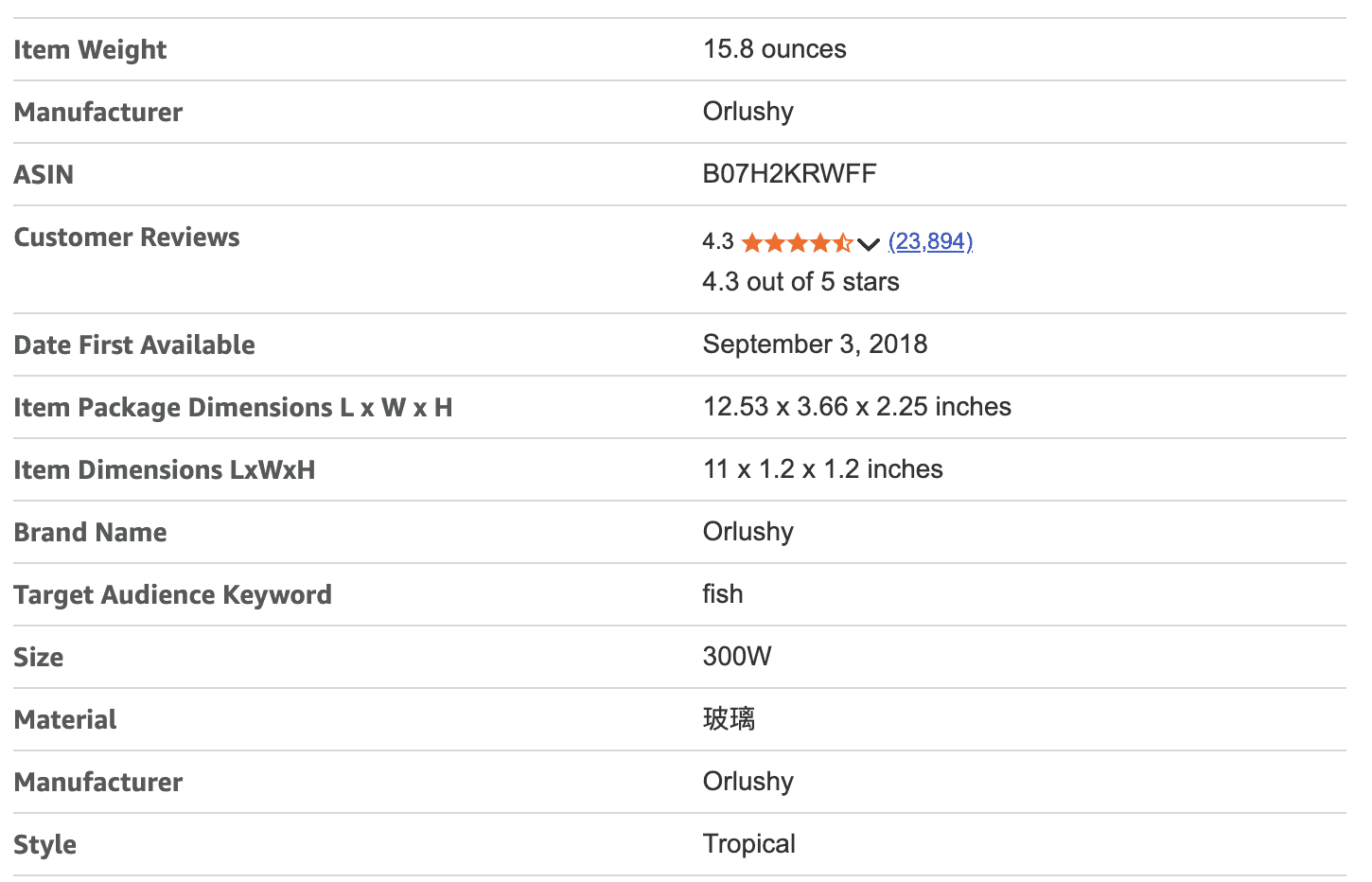Open the 23,894 customer reviews link

tap(930, 242)
